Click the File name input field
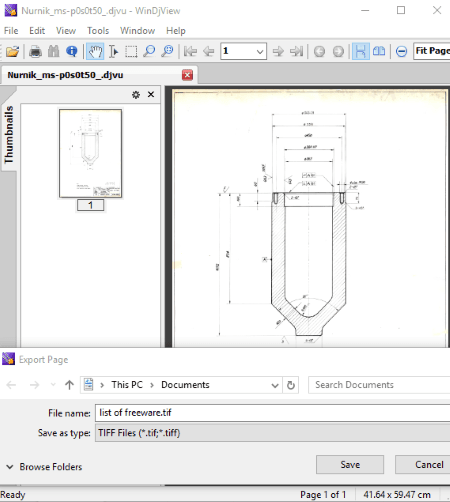Image resolution: width=450 pixels, height=502 pixels. click(272, 413)
